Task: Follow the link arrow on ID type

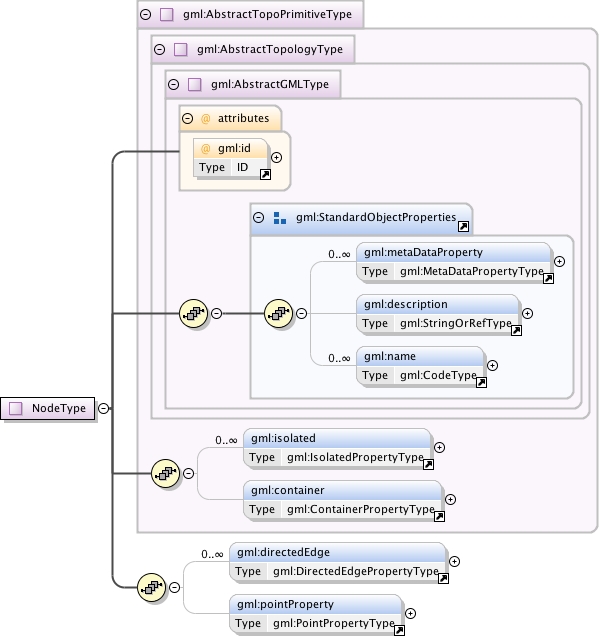Action: pos(265,175)
